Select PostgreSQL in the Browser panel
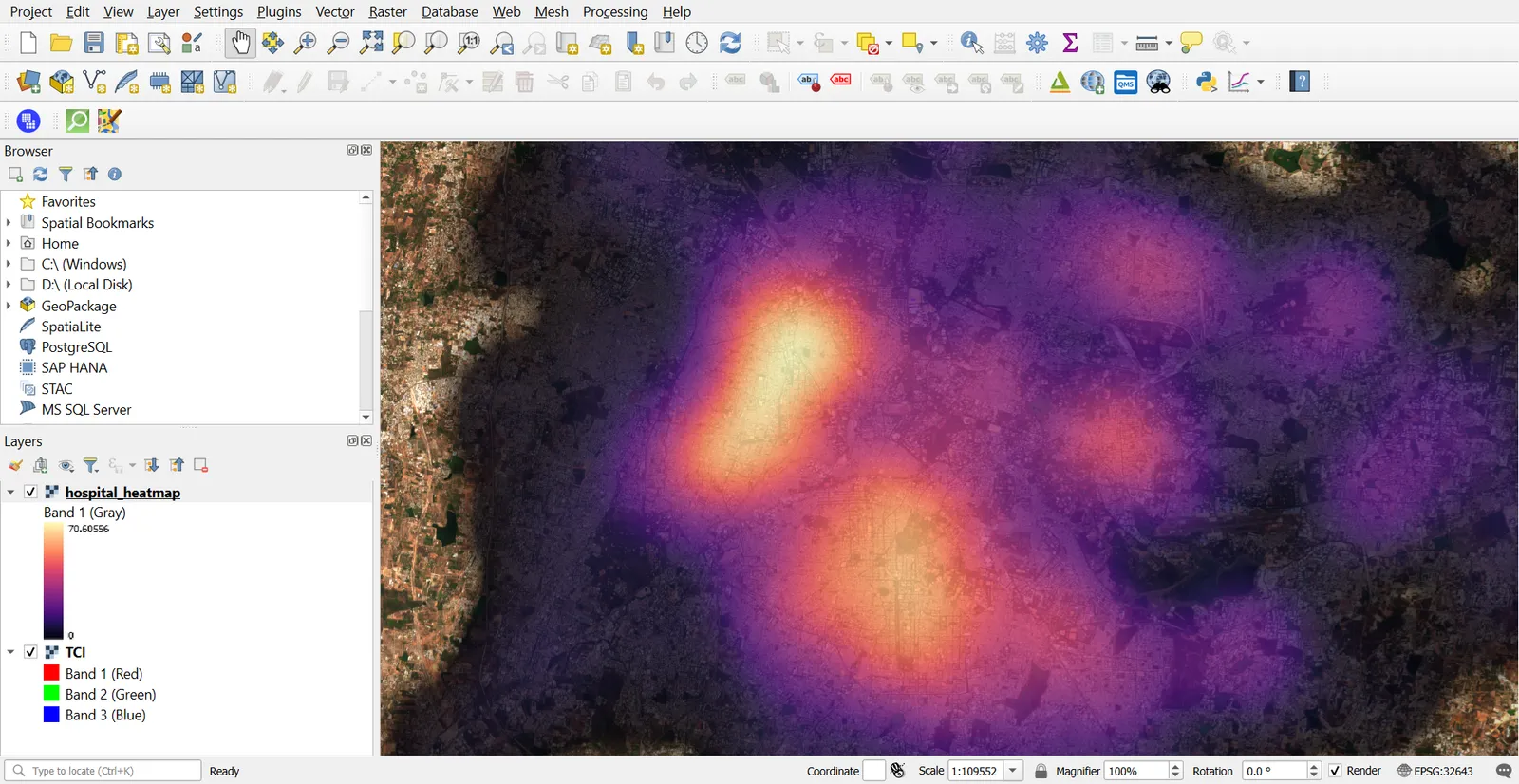 coord(76,346)
